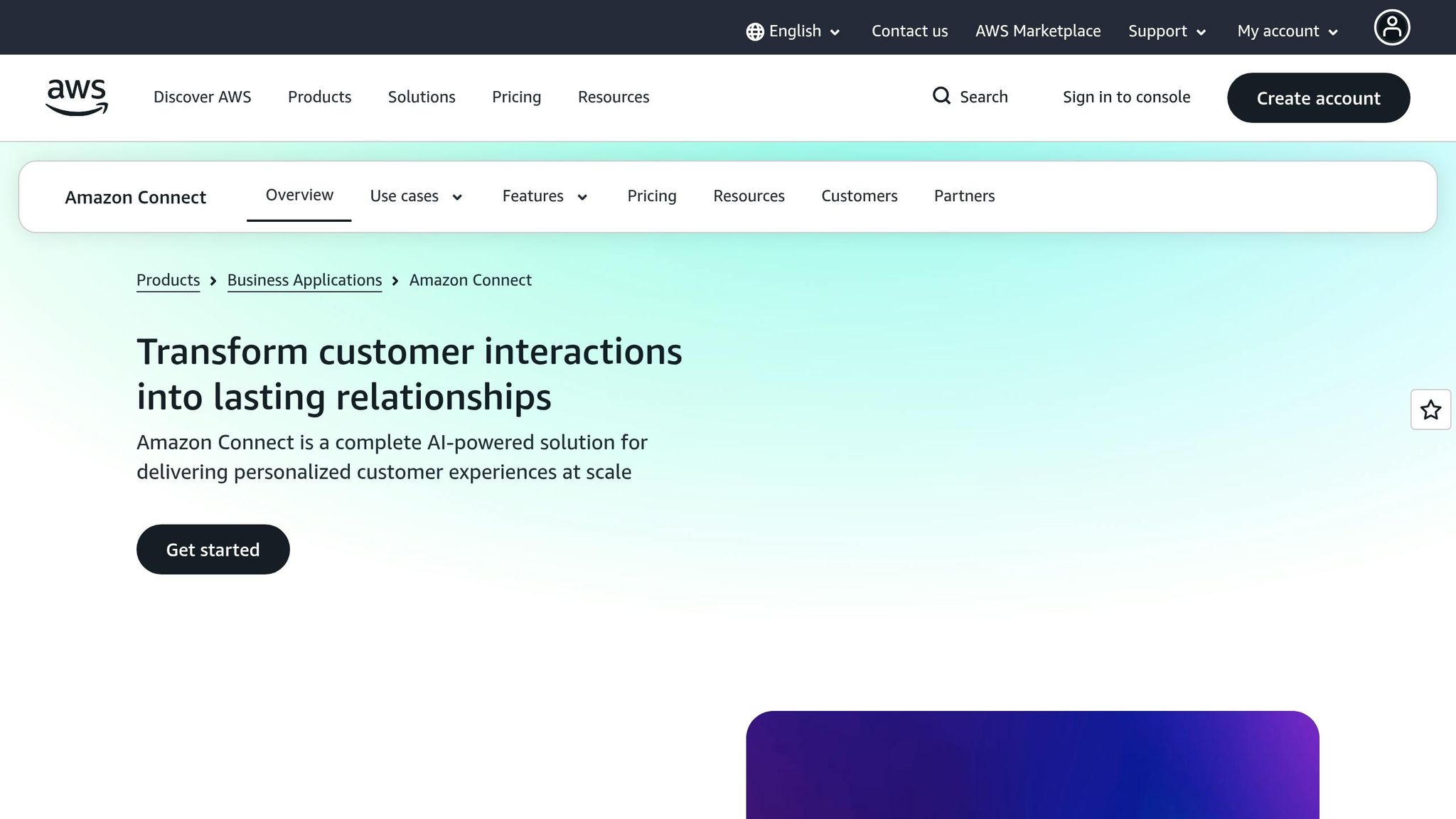The width and height of the screenshot is (1456, 819).
Task: Click Sign in to console
Action: [x=1127, y=97]
